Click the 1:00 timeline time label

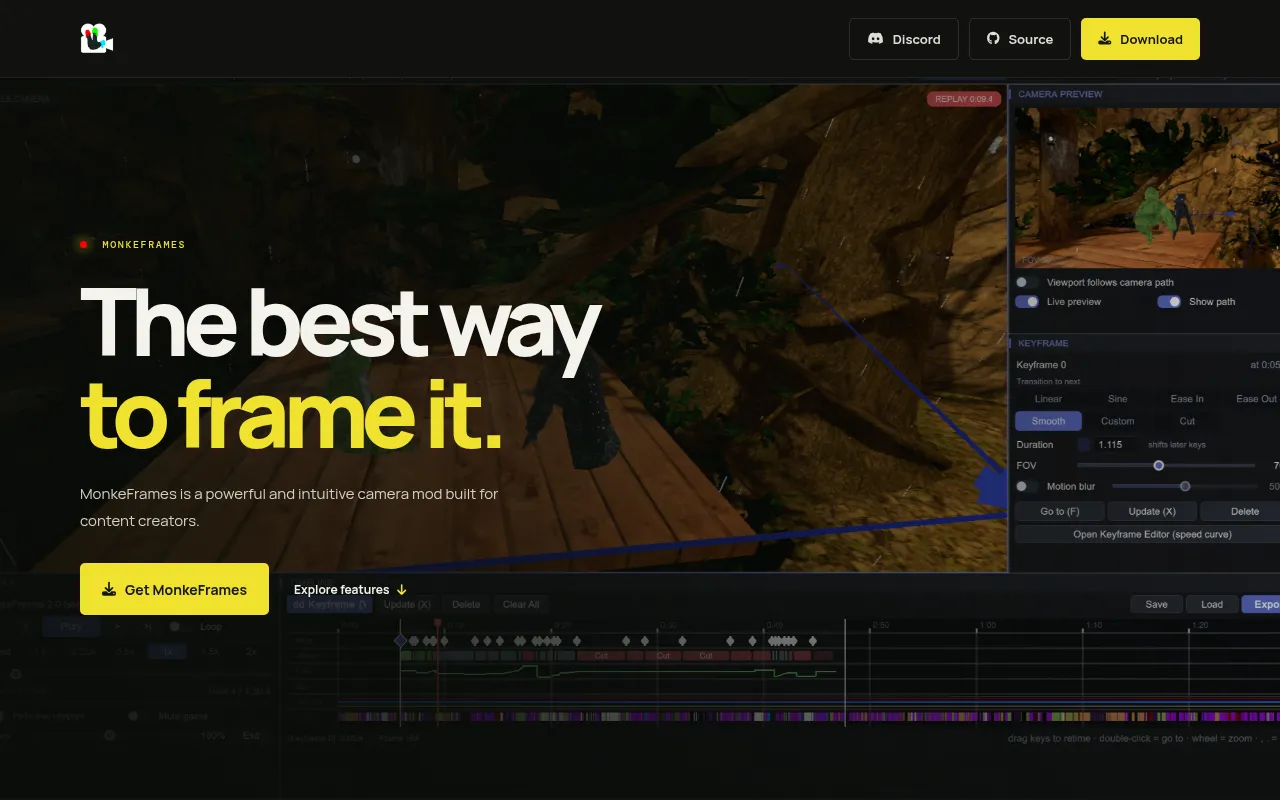[x=988, y=625]
